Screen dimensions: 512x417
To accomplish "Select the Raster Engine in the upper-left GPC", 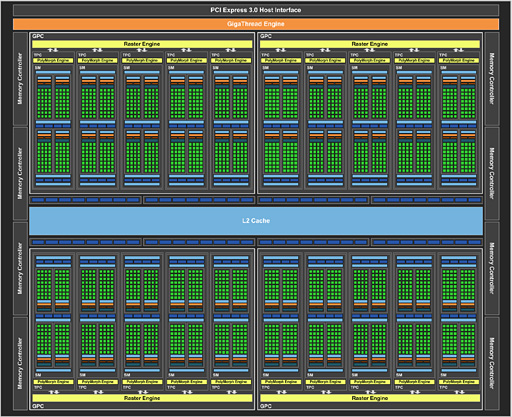I will [142, 44].
